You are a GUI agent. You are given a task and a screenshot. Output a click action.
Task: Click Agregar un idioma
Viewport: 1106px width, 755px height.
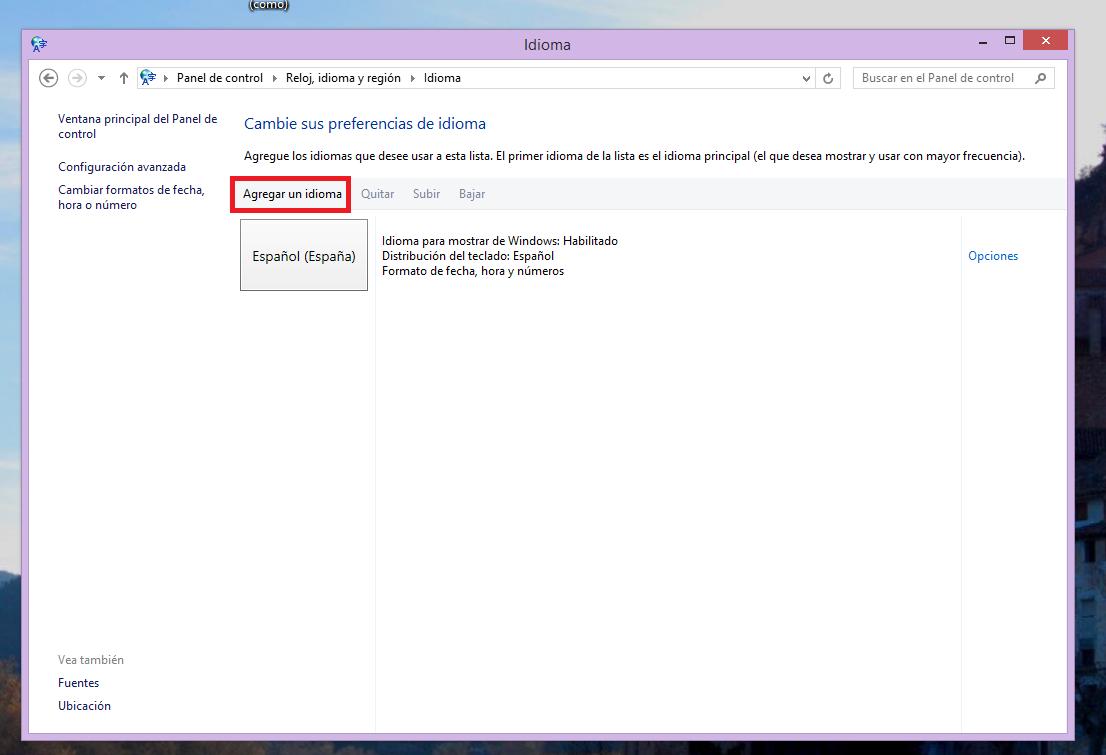[x=292, y=194]
